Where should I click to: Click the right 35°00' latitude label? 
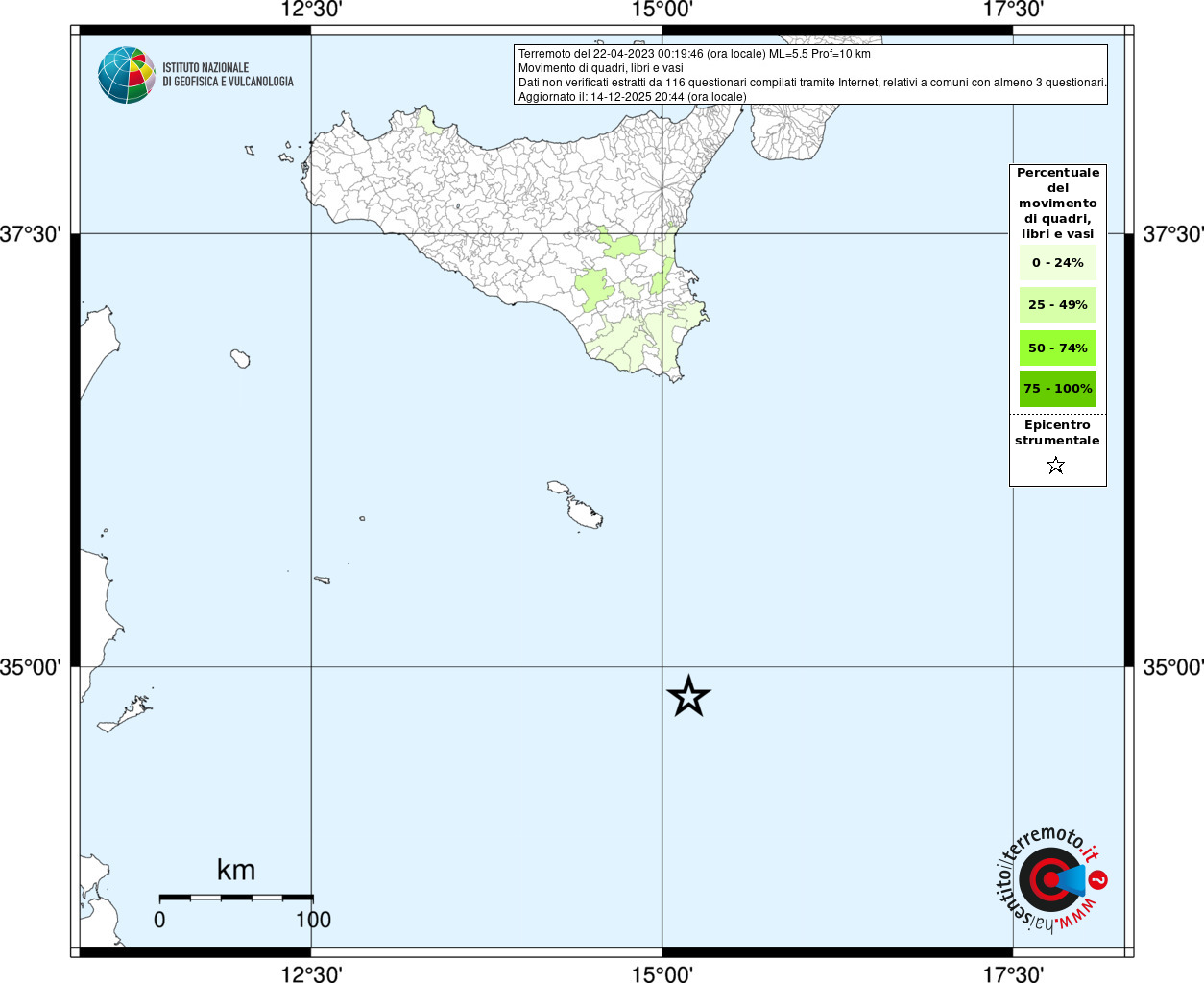point(1173,667)
